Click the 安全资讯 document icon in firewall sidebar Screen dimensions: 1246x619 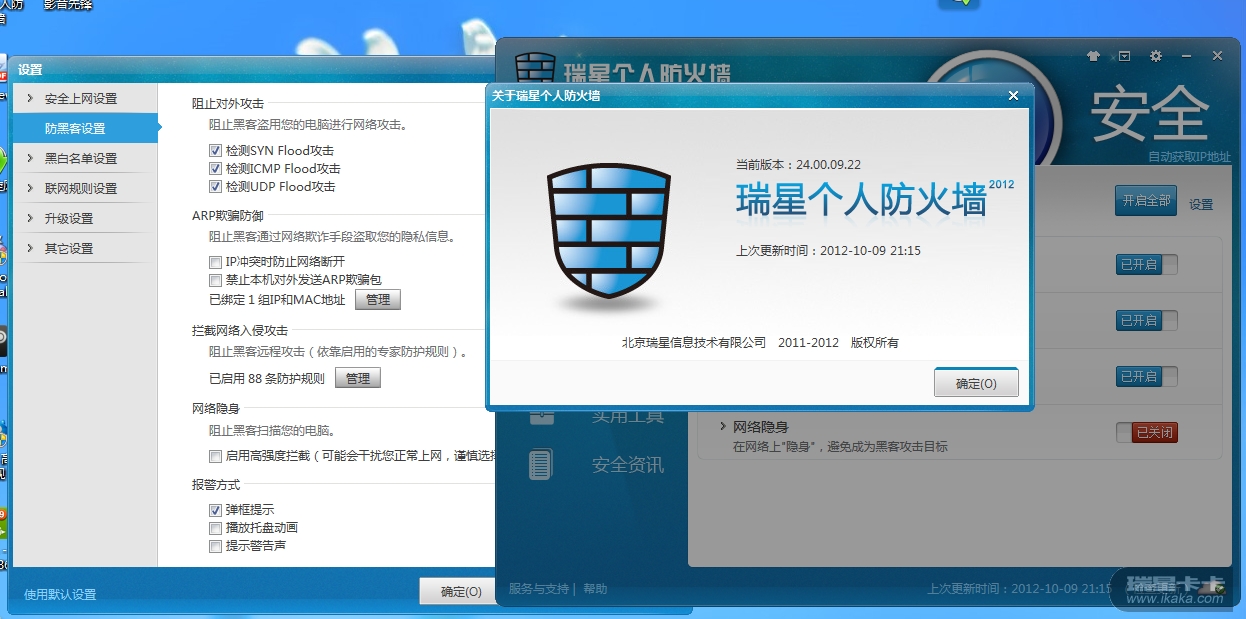[x=541, y=465]
